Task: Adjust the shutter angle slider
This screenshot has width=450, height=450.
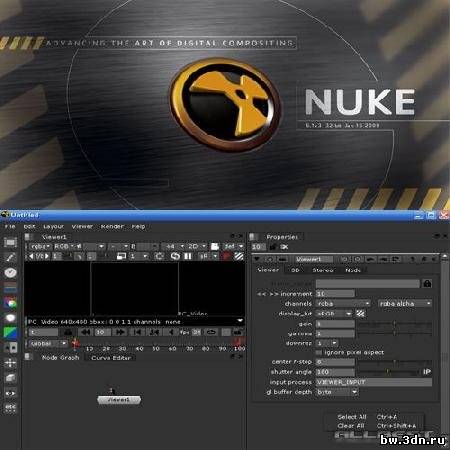Action: 388,372
